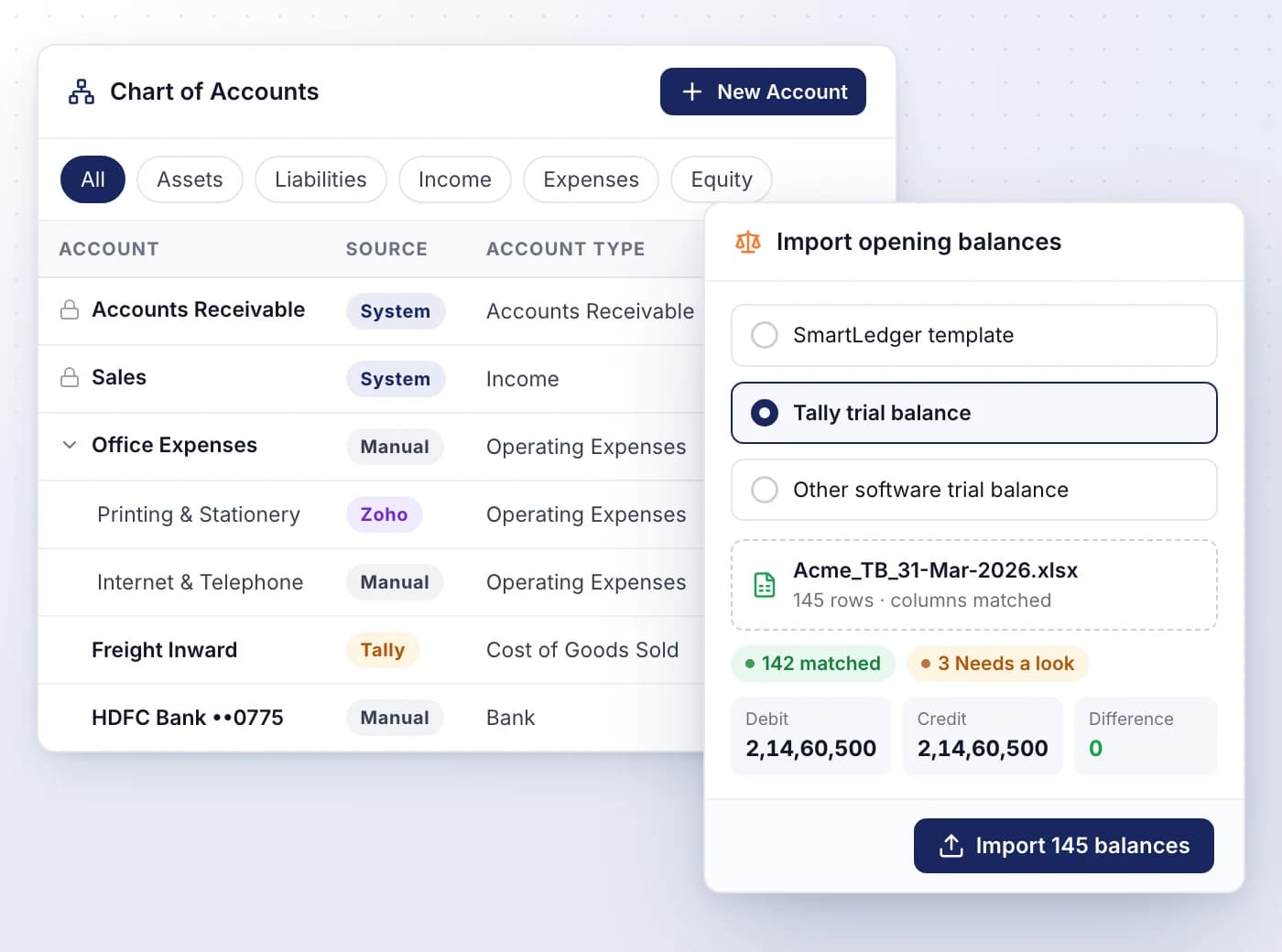Viewport: 1282px width, 952px height.
Task: Switch to the Liabilities filter tab
Action: tap(320, 179)
